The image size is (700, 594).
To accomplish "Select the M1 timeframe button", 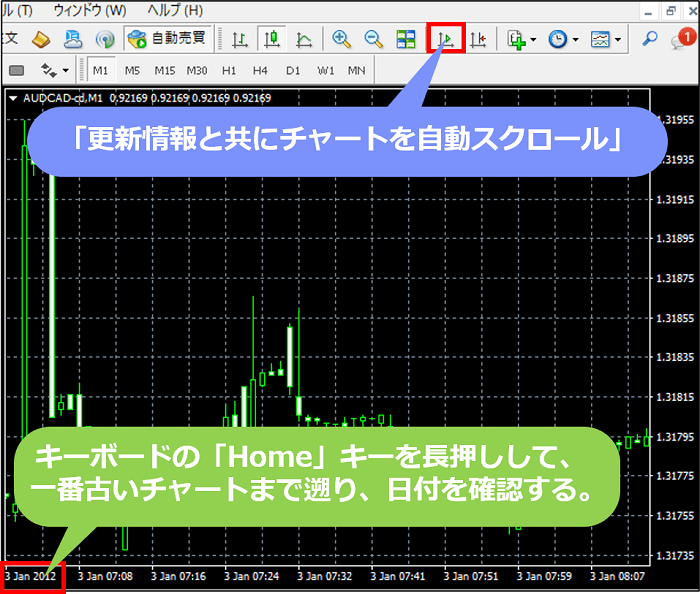I will (102, 71).
